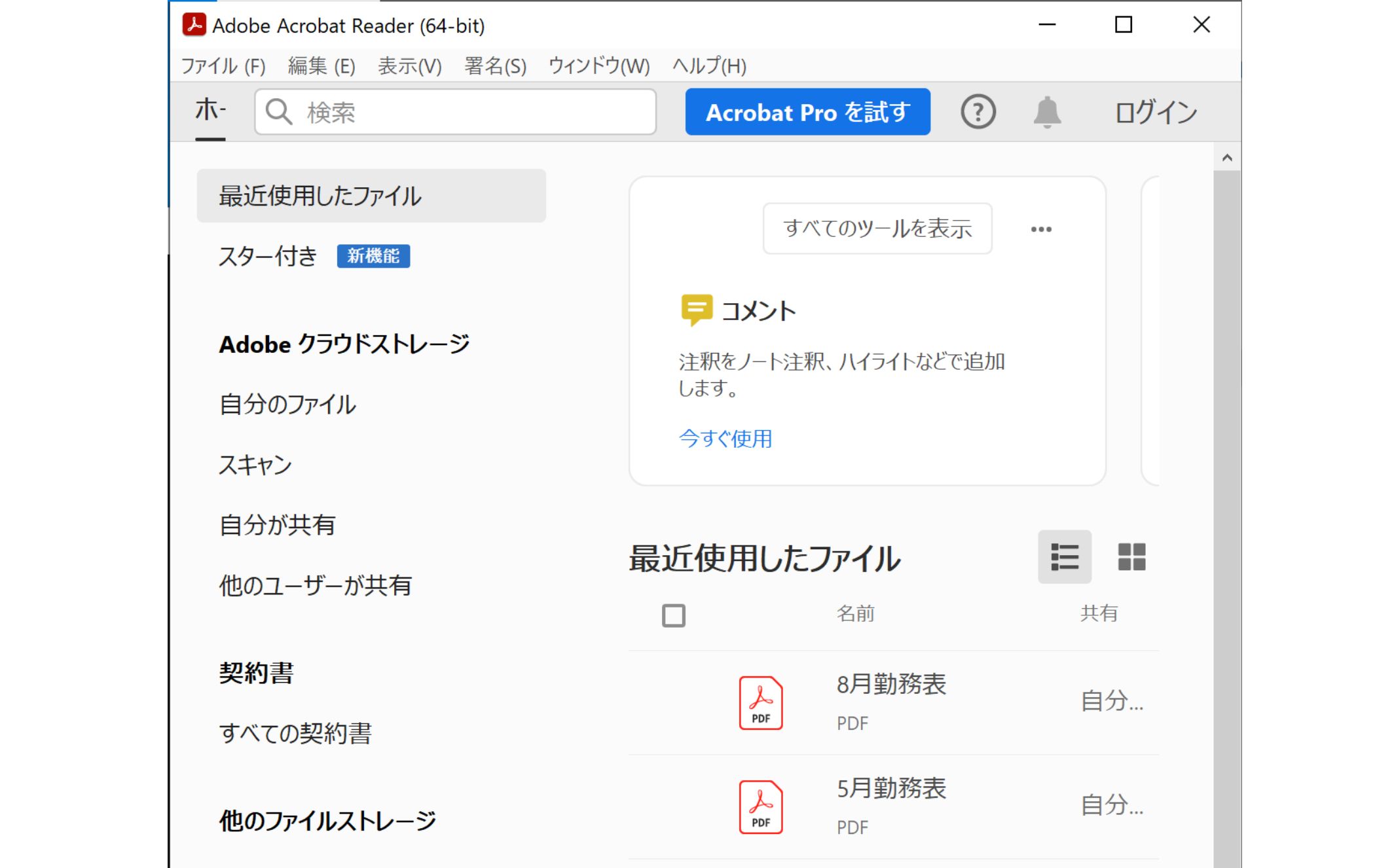Click inside the 検索 search field
This screenshot has height=868, width=1375.
click(x=456, y=112)
